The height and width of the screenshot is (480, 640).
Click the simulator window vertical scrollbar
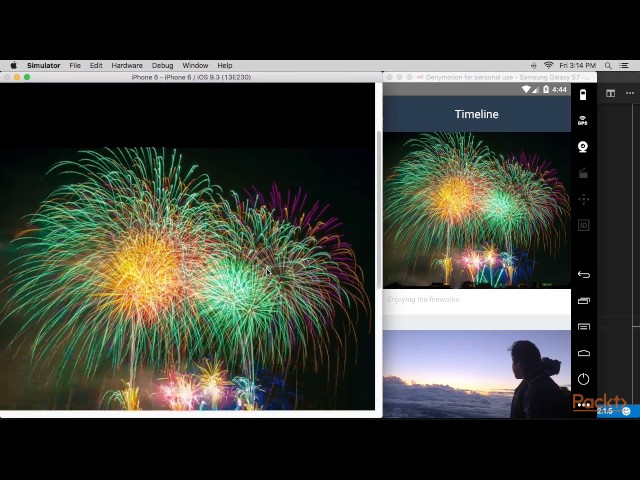pyautogui.click(x=379, y=210)
